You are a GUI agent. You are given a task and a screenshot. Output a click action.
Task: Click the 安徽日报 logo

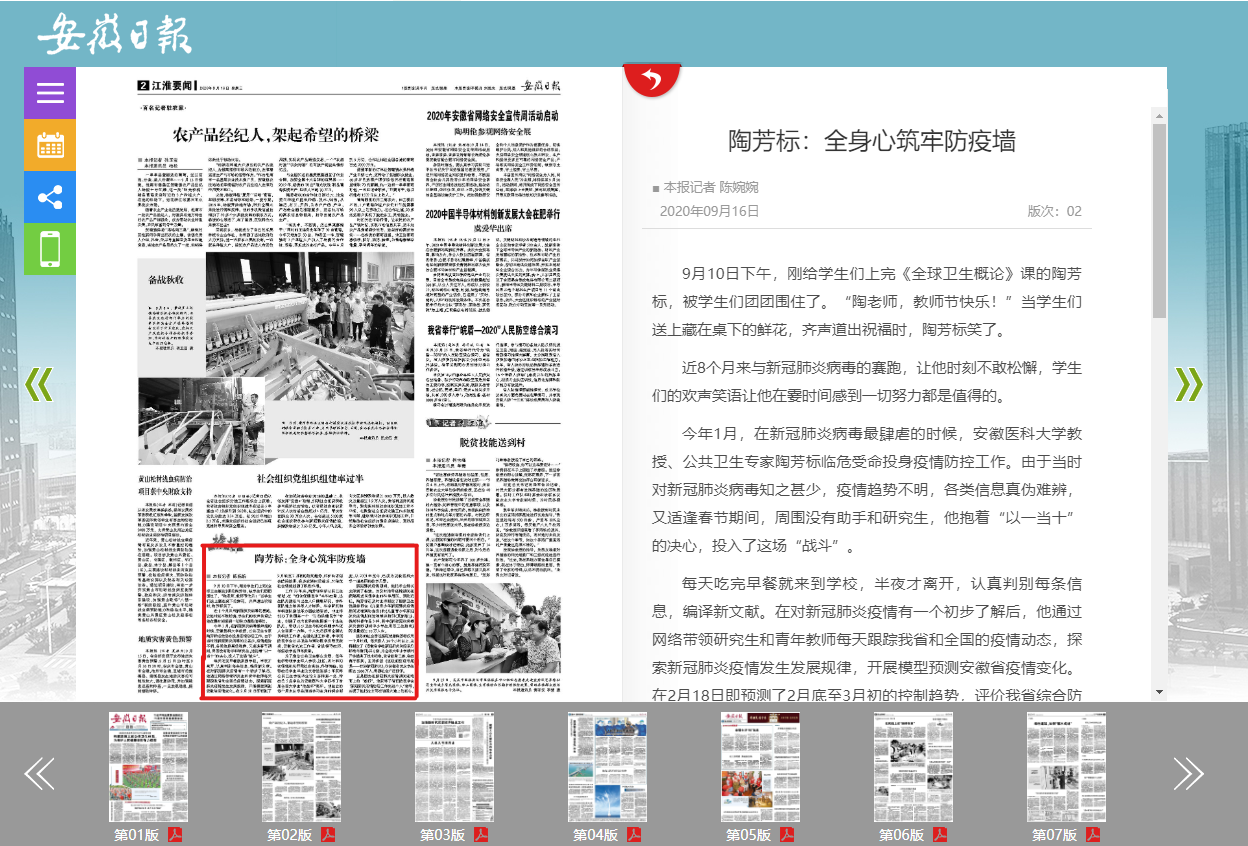[114, 35]
